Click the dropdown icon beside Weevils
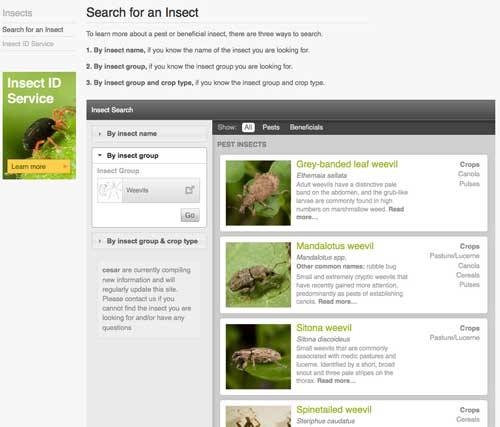500x427 pixels. point(190,190)
